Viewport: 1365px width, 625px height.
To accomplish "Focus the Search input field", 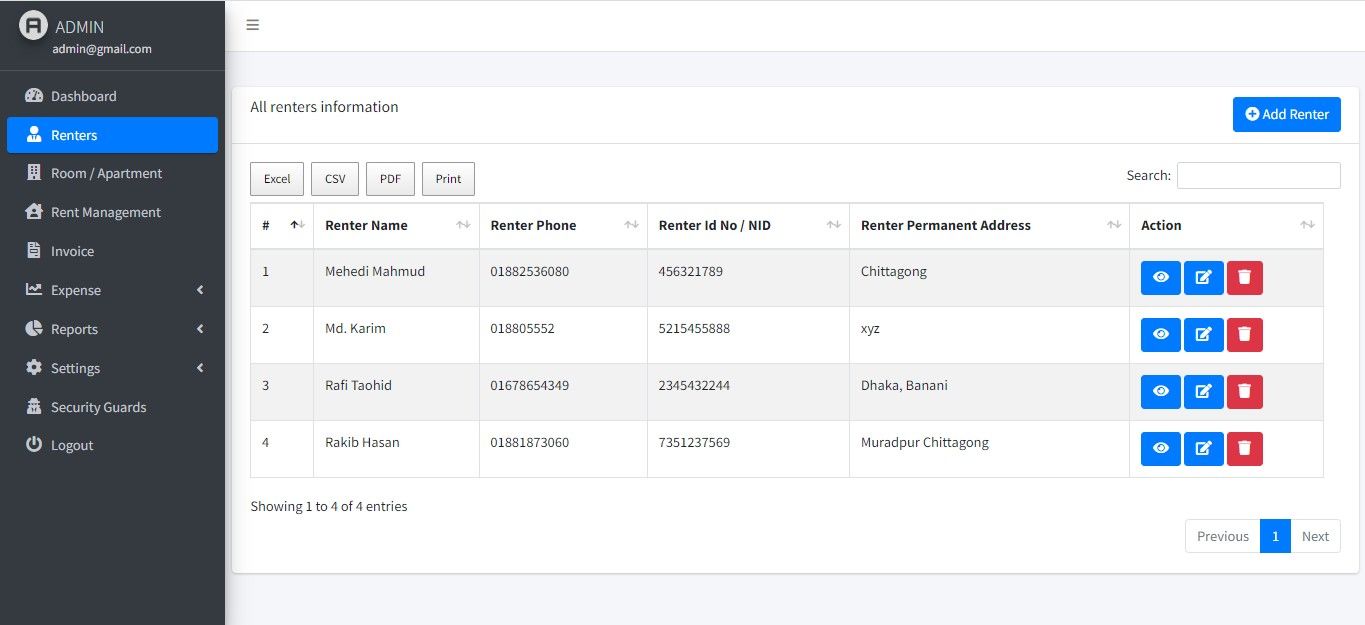I will pos(1258,175).
